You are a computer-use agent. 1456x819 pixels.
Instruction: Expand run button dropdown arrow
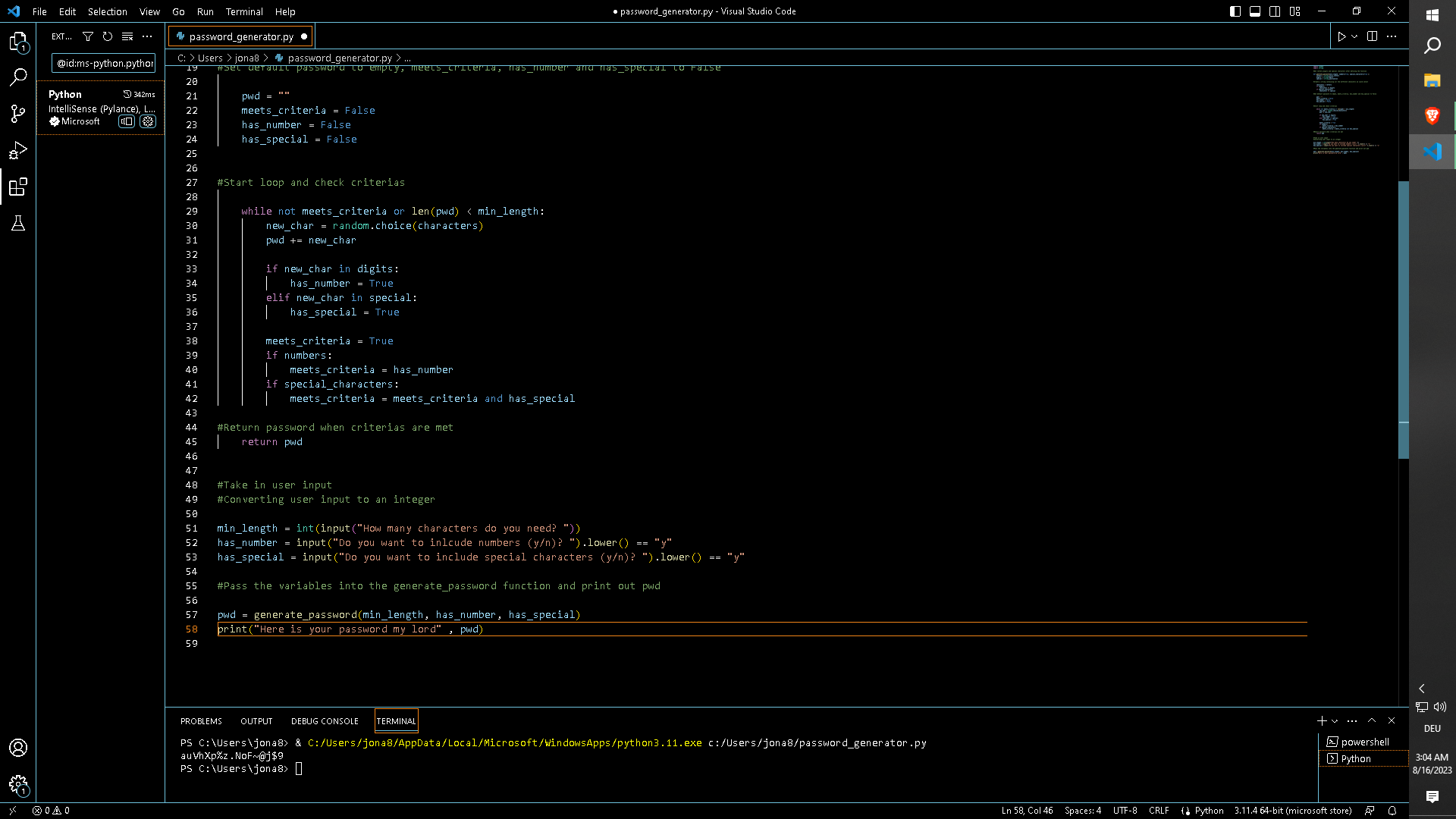pos(1354,36)
